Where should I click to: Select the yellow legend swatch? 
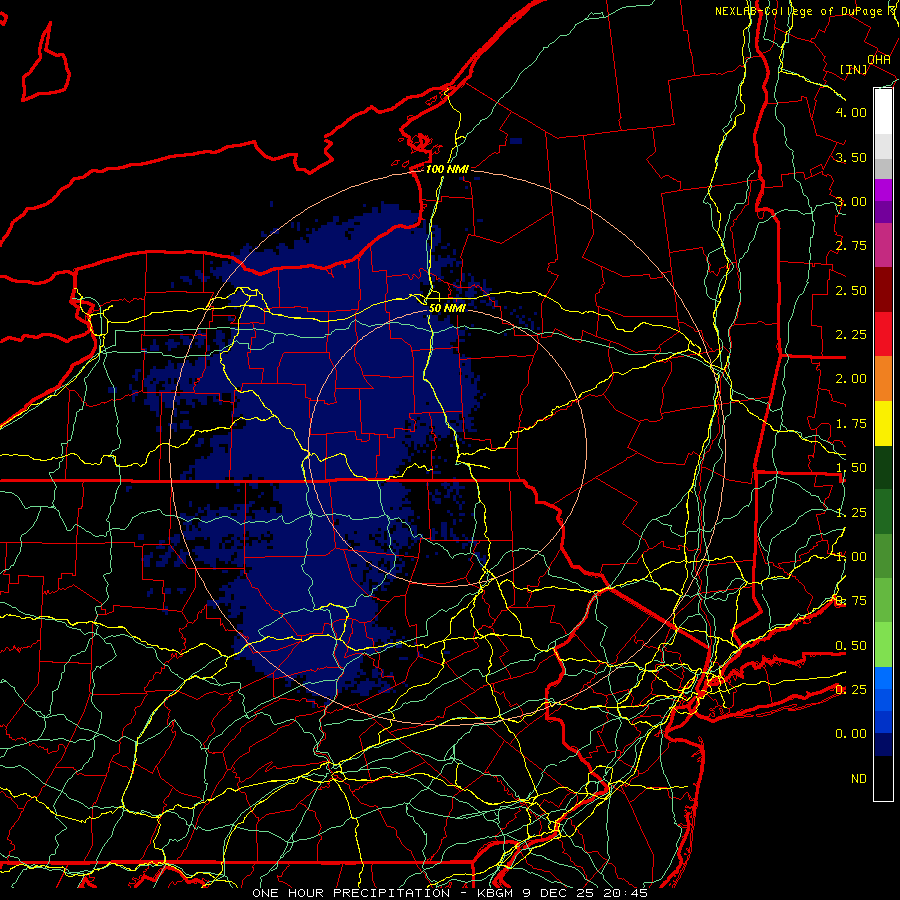[x=883, y=424]
